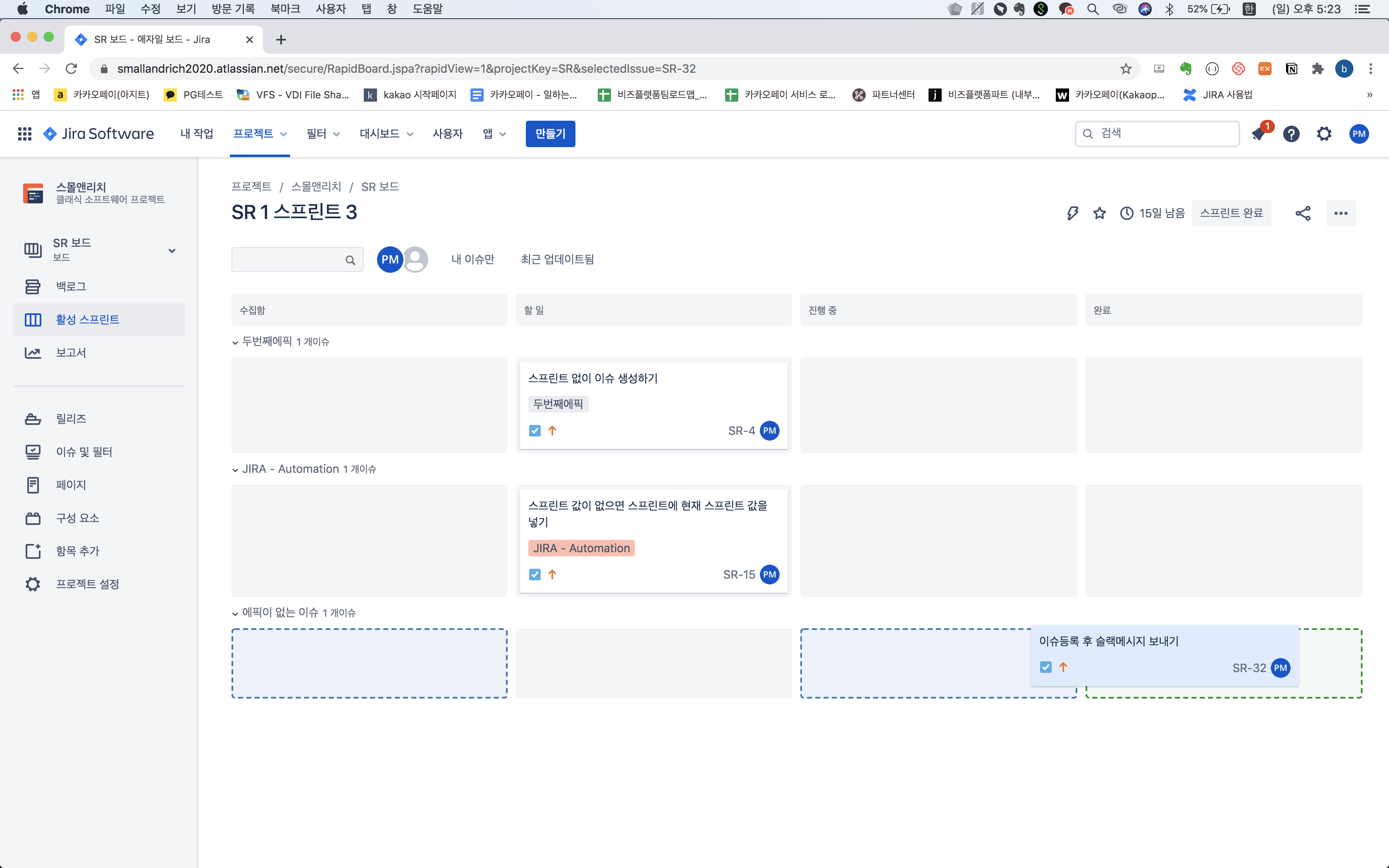Open 릴리즈 in the sidebar
The width and height of the screenshot is (1389, 868).
[x=71, y=418]
